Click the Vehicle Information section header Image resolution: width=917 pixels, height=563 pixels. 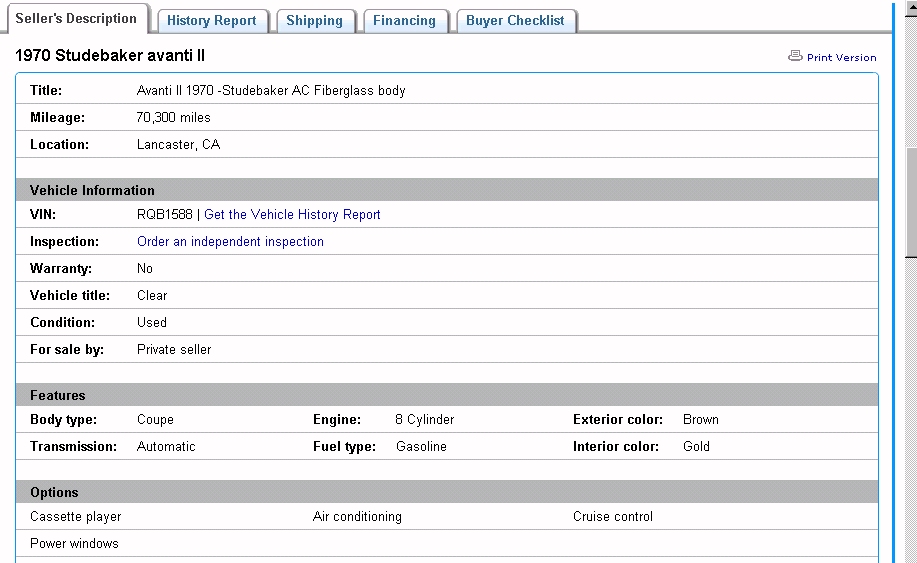[92, 190]
